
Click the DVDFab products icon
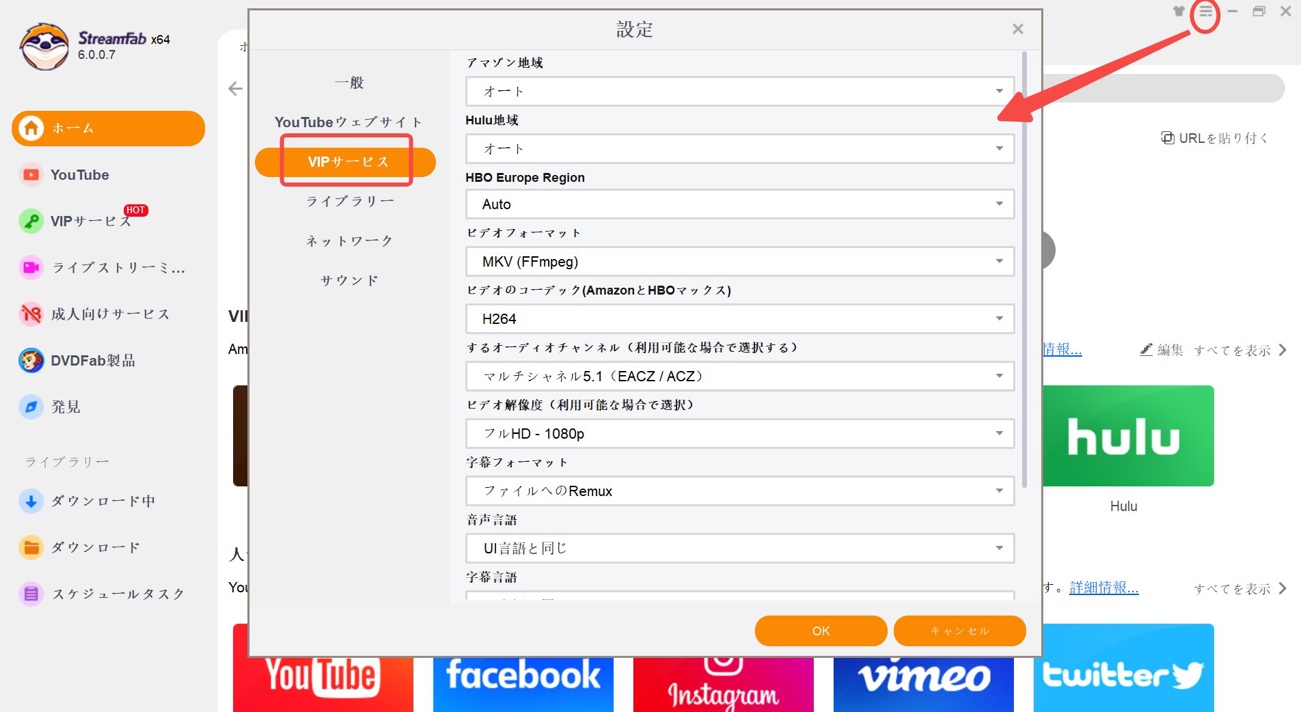[31, 360]
